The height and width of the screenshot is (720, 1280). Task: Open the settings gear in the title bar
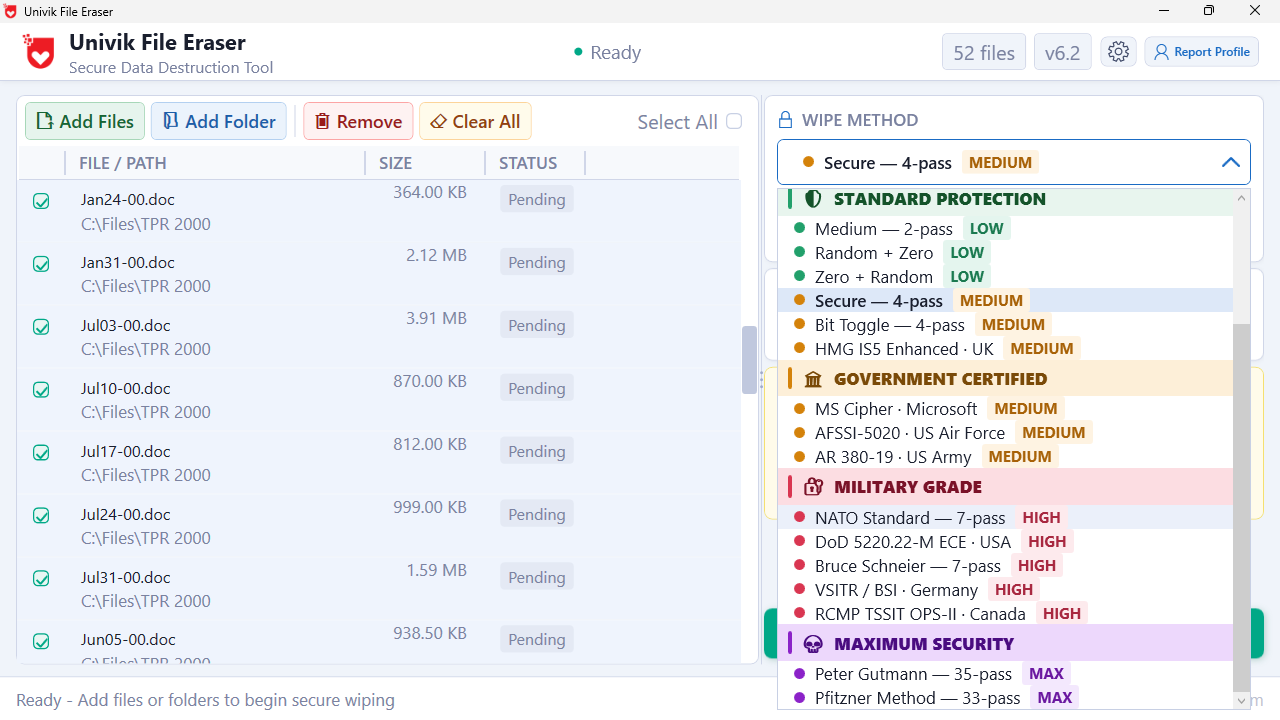click(1118, 51)
